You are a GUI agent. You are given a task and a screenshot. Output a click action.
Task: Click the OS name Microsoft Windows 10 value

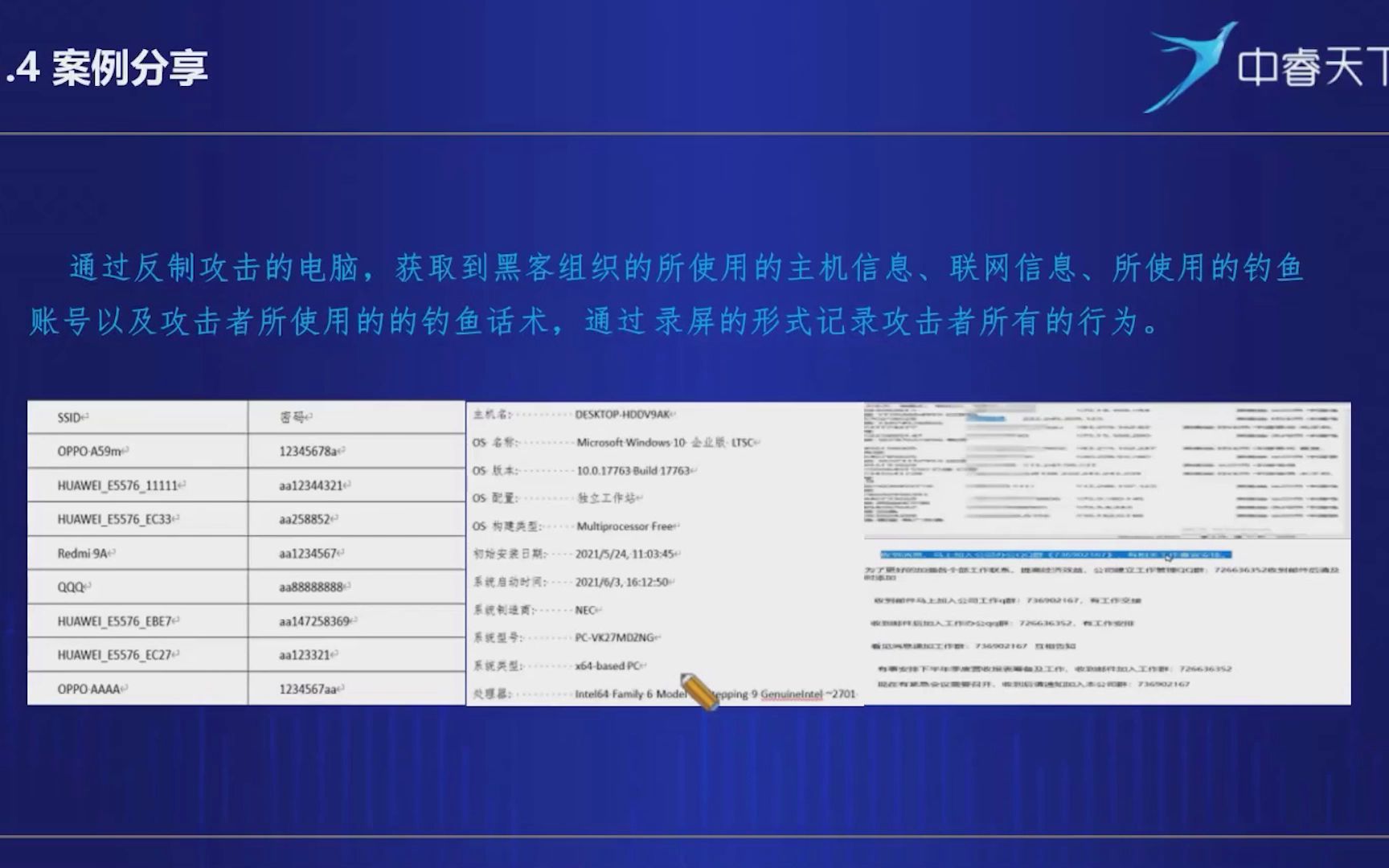pyautogui.click(x=666, y=443)
